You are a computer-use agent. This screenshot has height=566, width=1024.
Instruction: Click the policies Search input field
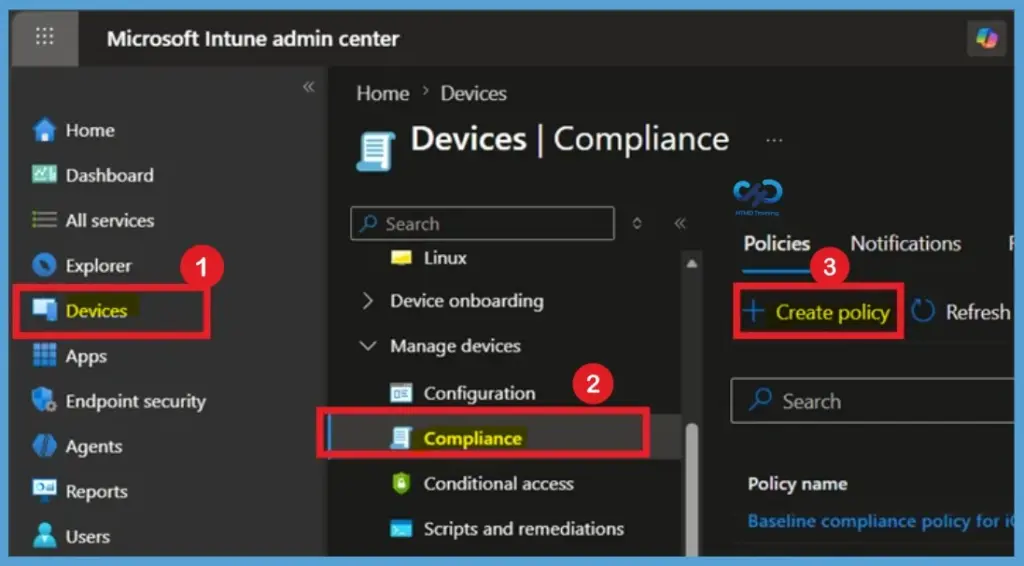tap(872, 400)
